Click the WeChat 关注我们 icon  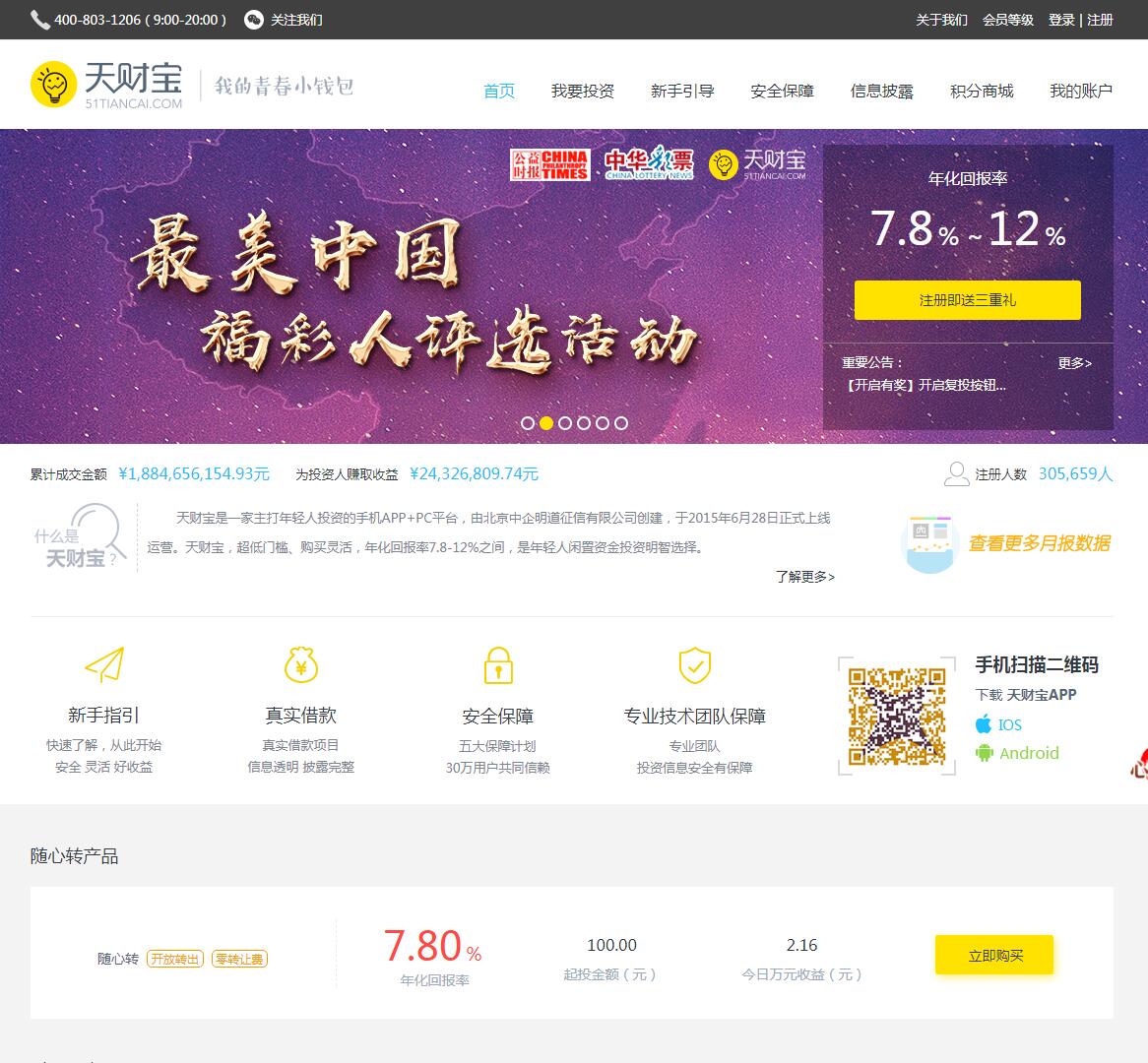253,20
